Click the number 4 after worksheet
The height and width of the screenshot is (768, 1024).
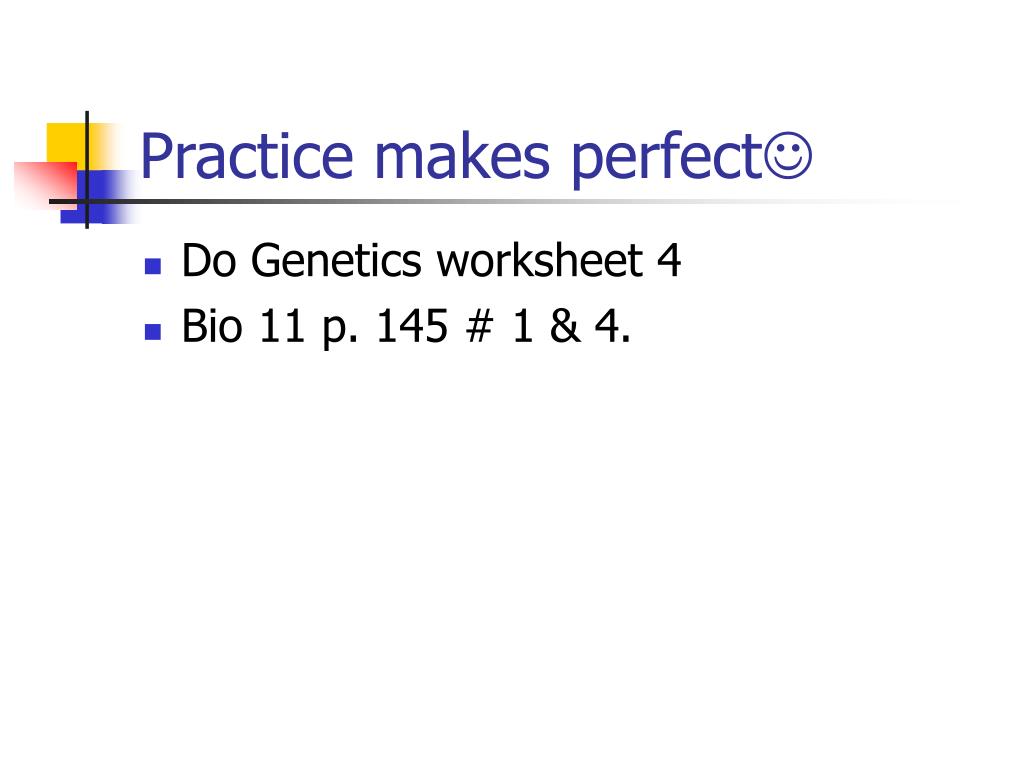(x=669, y=261)
